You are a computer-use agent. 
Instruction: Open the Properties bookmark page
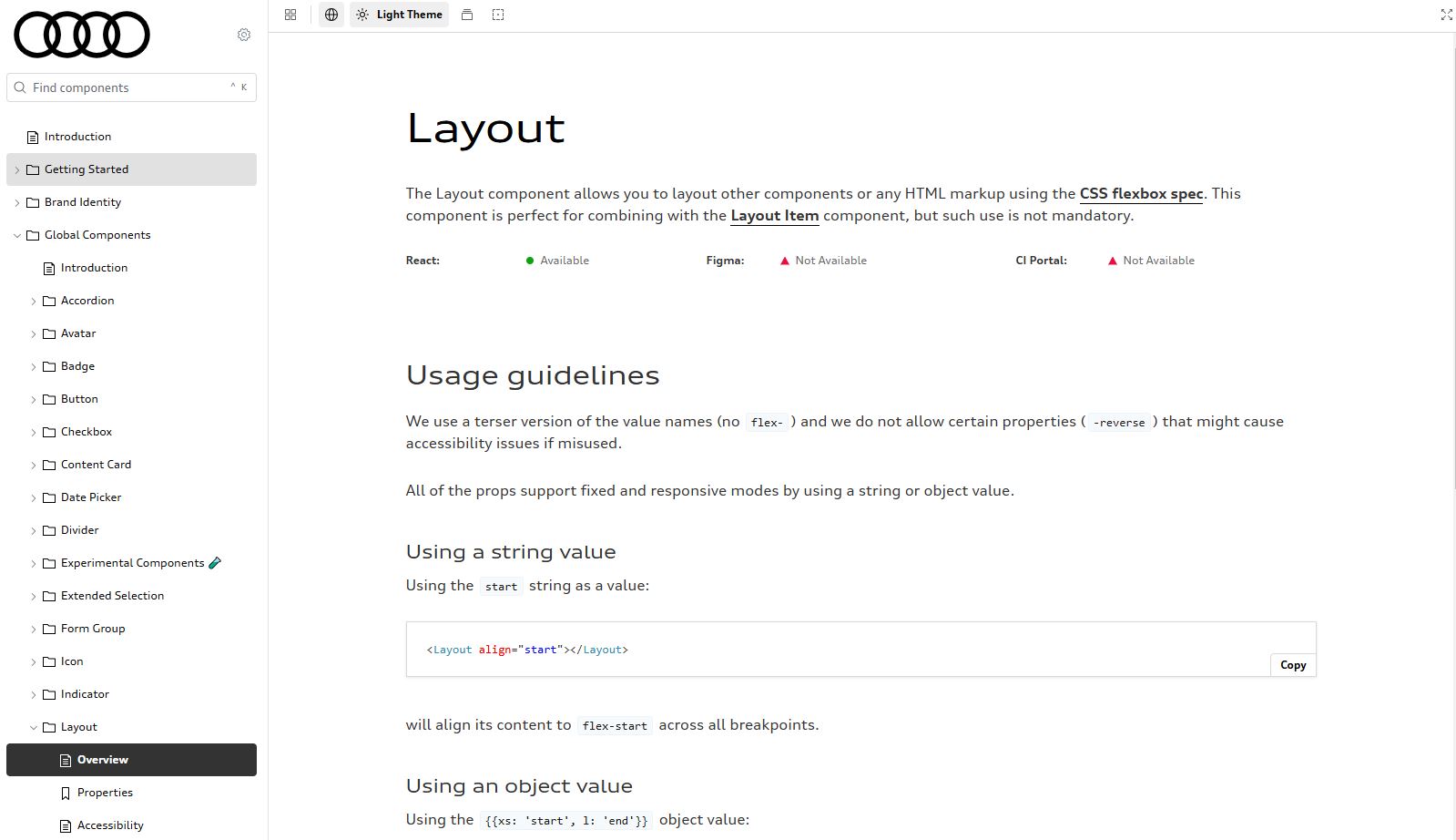click(x=105, y=793)
